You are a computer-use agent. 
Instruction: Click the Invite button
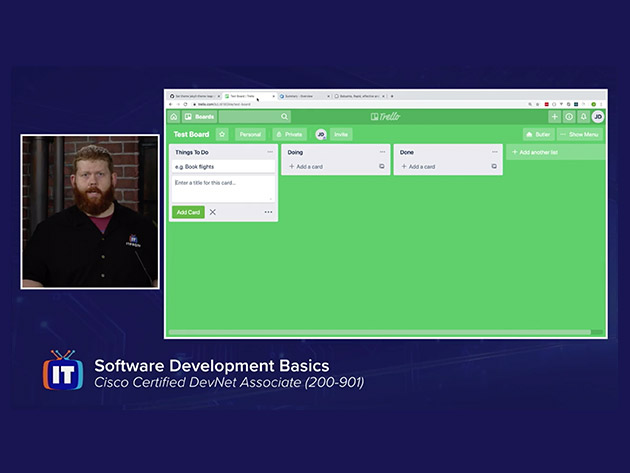click(x=341, y=134)
